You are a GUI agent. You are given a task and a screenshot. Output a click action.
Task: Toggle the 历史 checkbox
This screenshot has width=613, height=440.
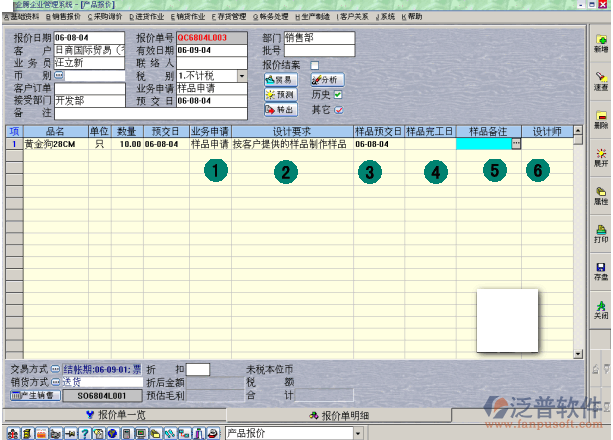(x=338, y=95)
